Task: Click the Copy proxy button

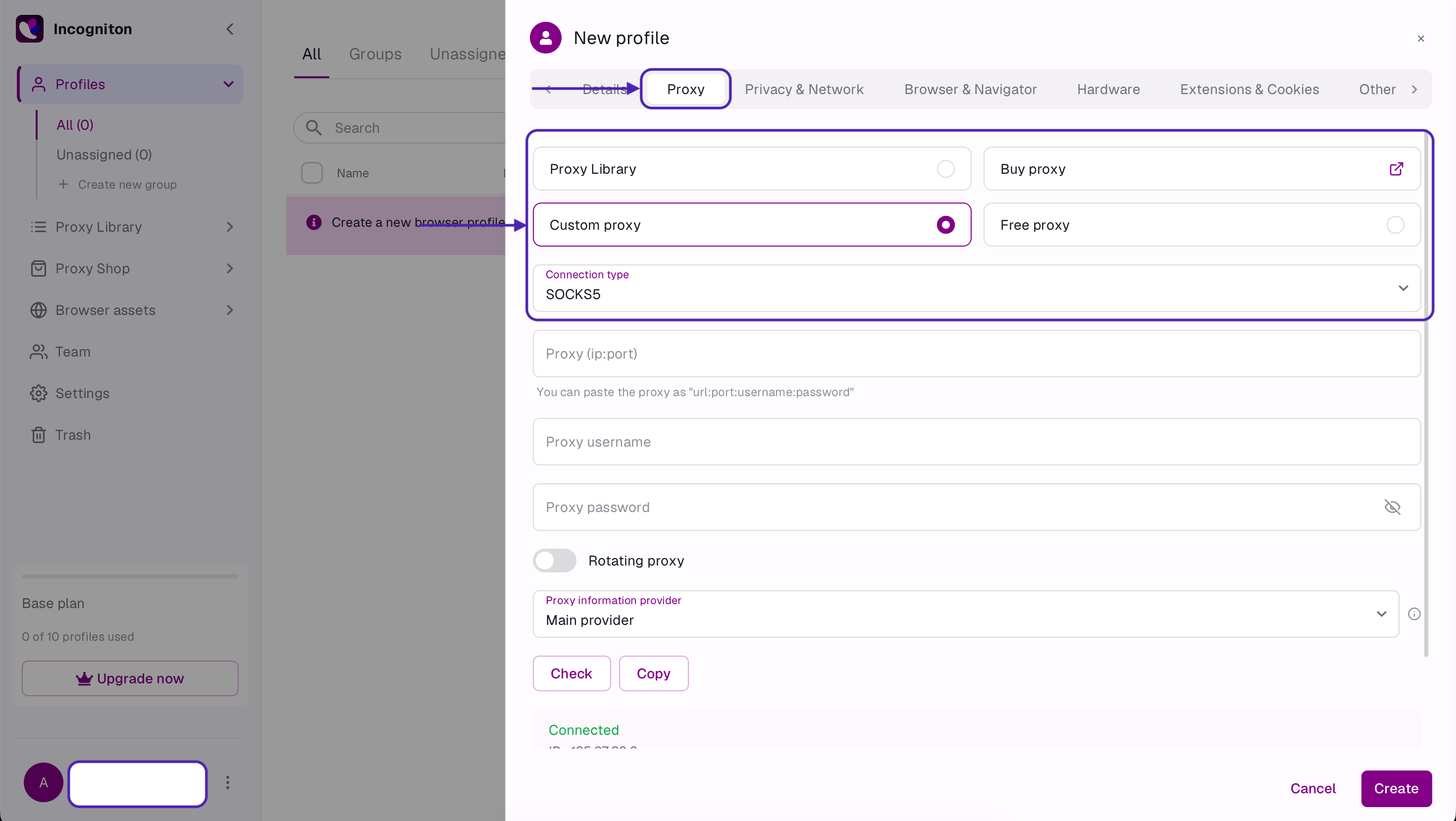Action: click(653, 673)
